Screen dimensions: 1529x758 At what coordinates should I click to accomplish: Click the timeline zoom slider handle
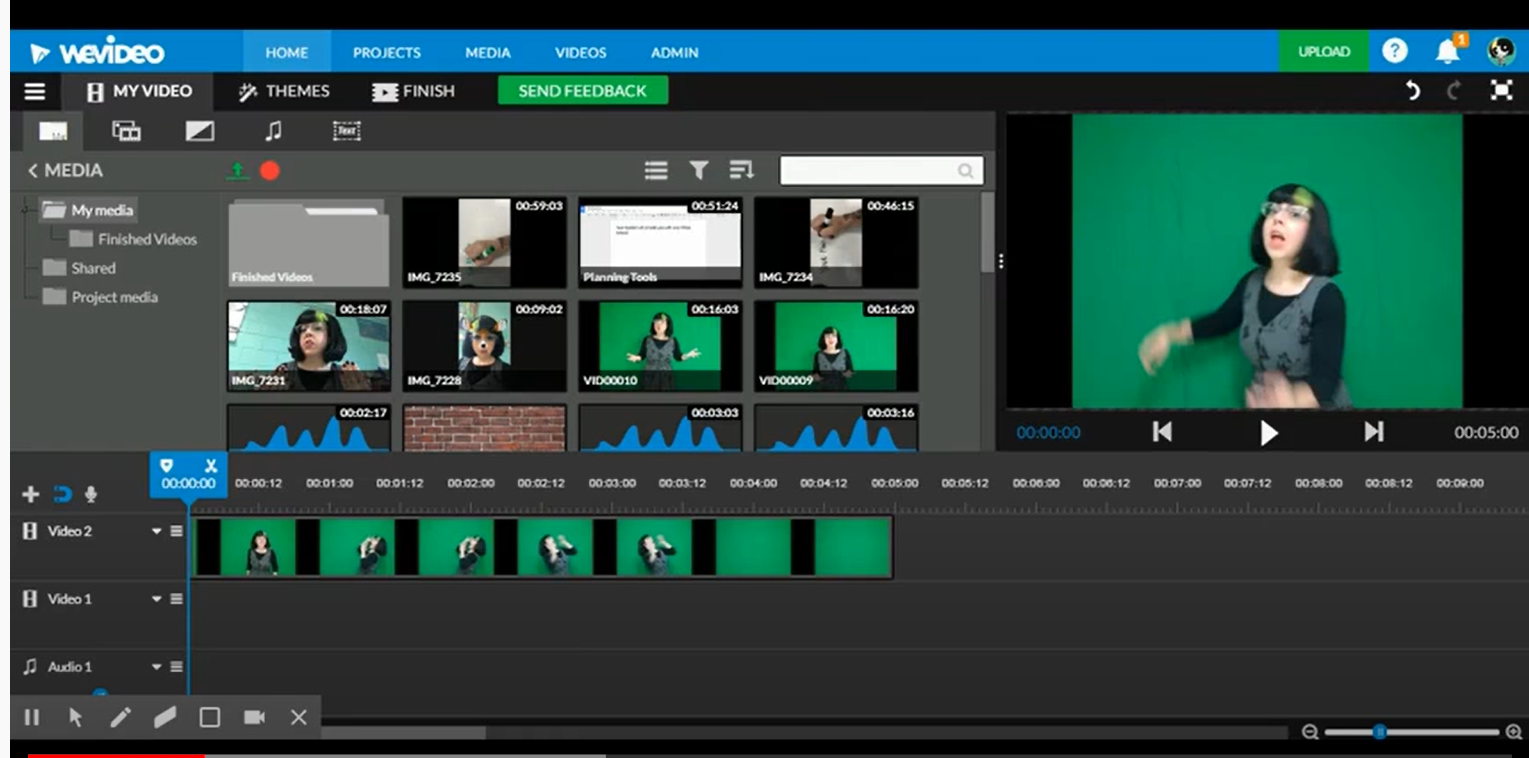pos(1379,732)
